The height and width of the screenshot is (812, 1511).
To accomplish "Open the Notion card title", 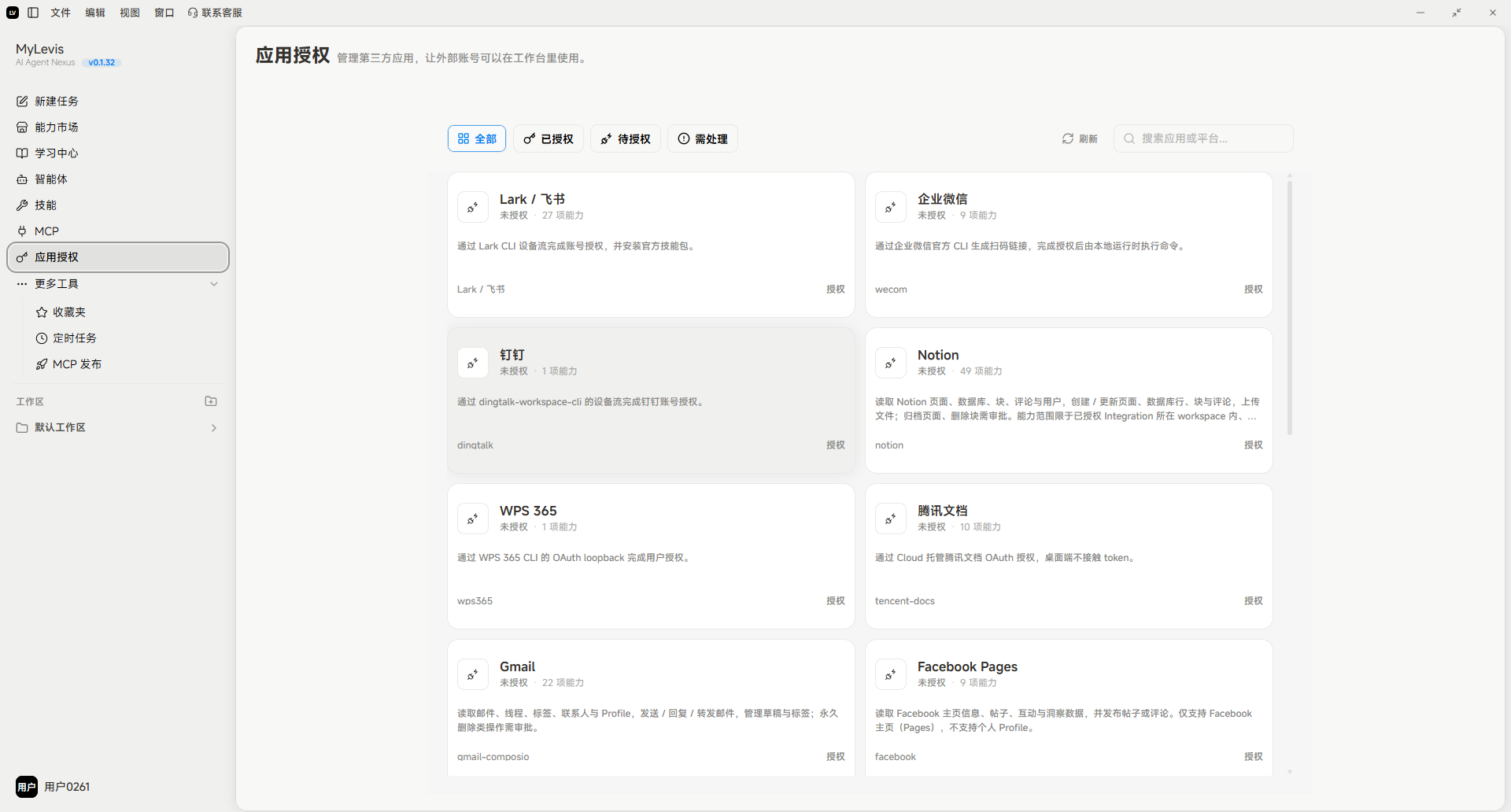I will 938,356.
